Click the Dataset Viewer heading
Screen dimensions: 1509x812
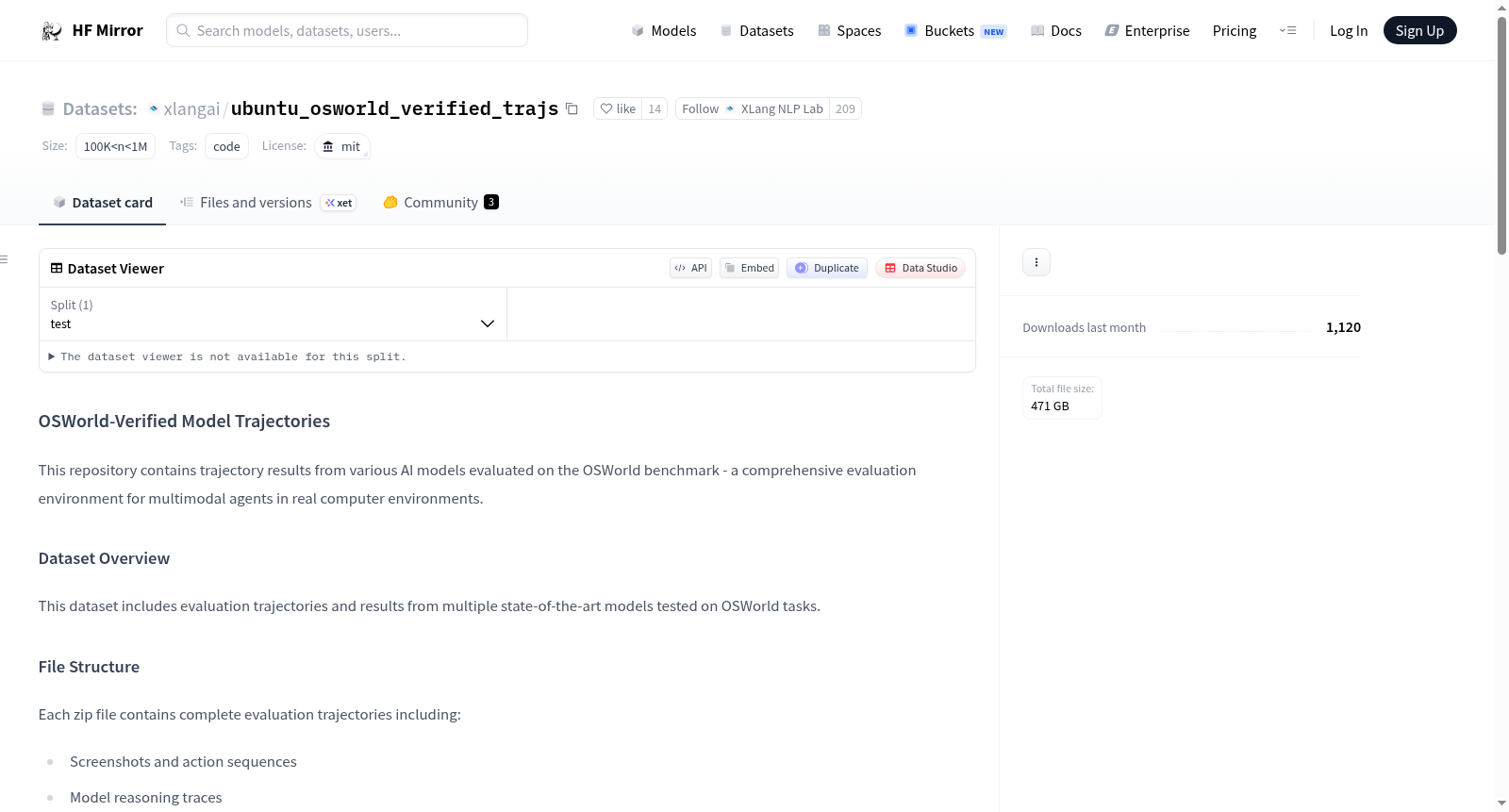[115, 269]
